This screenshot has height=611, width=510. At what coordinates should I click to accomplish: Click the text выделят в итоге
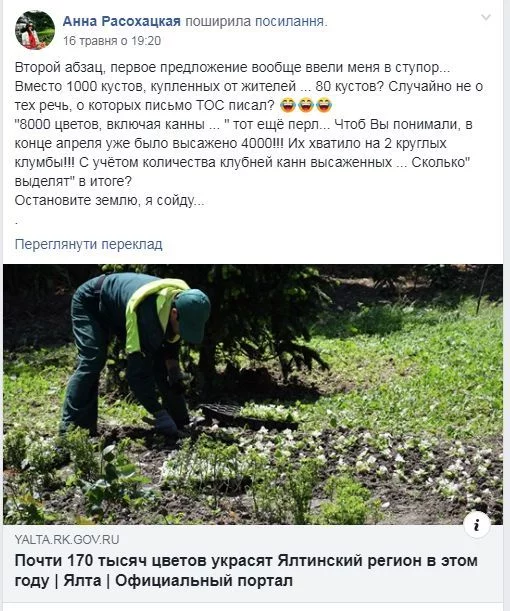pyautogui.click(x=73, y=181)
